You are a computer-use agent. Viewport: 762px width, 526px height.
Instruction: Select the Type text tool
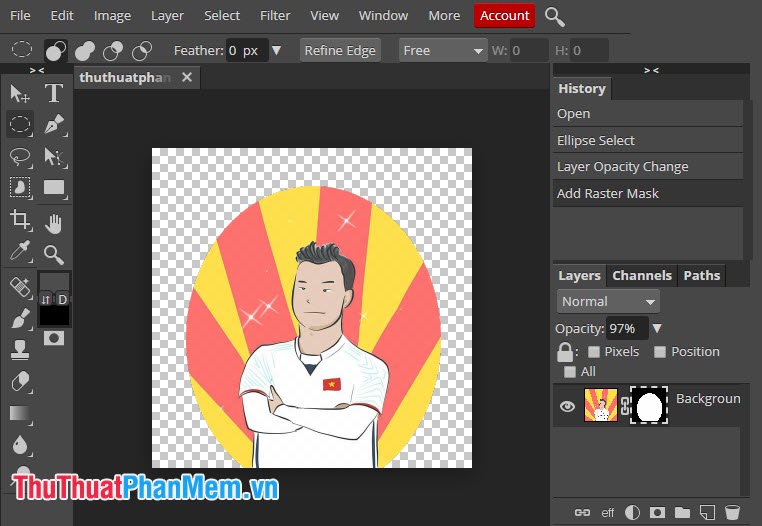[54, 93]
